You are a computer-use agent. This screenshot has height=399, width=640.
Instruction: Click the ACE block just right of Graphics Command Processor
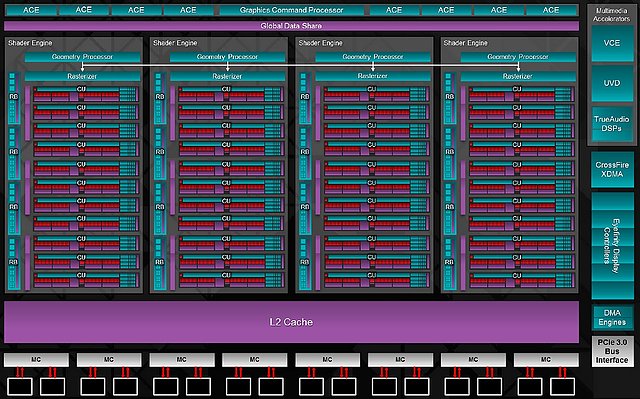[x=394, y=10]
